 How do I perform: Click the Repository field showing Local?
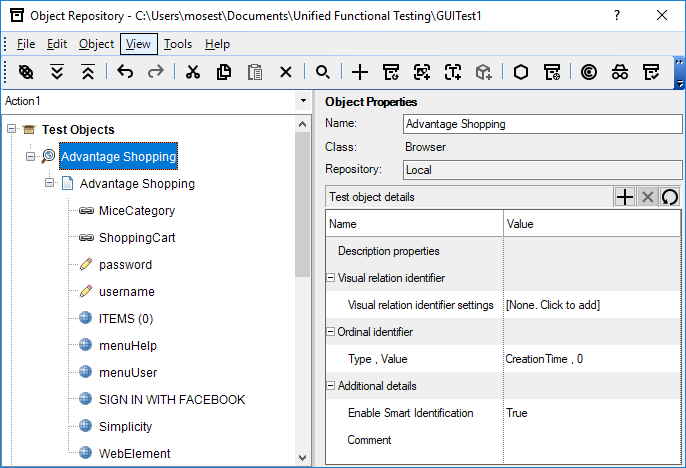click(542, 170)
